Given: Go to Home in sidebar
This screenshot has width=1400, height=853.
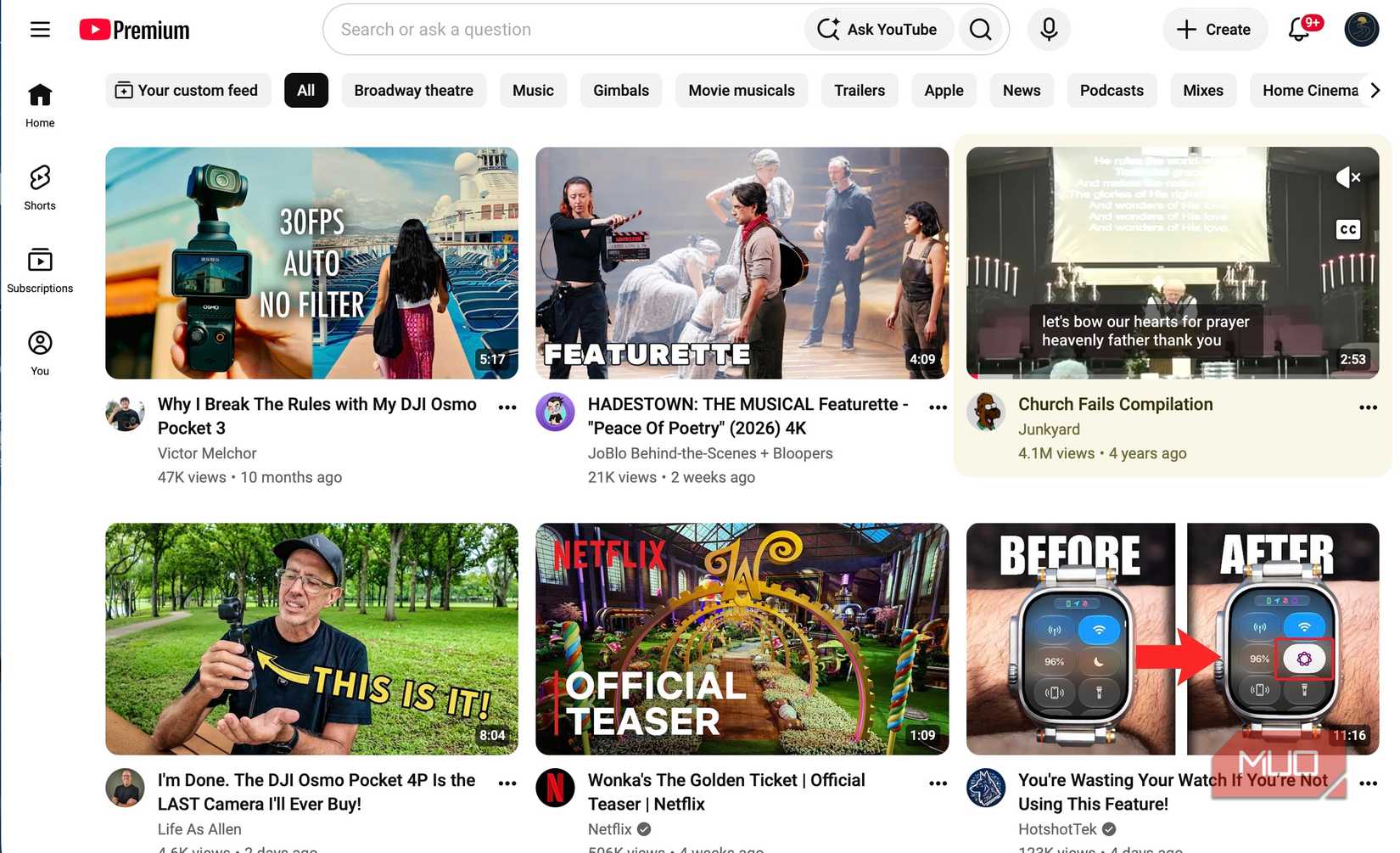Looking at the screenshot, I should [40, 105].
